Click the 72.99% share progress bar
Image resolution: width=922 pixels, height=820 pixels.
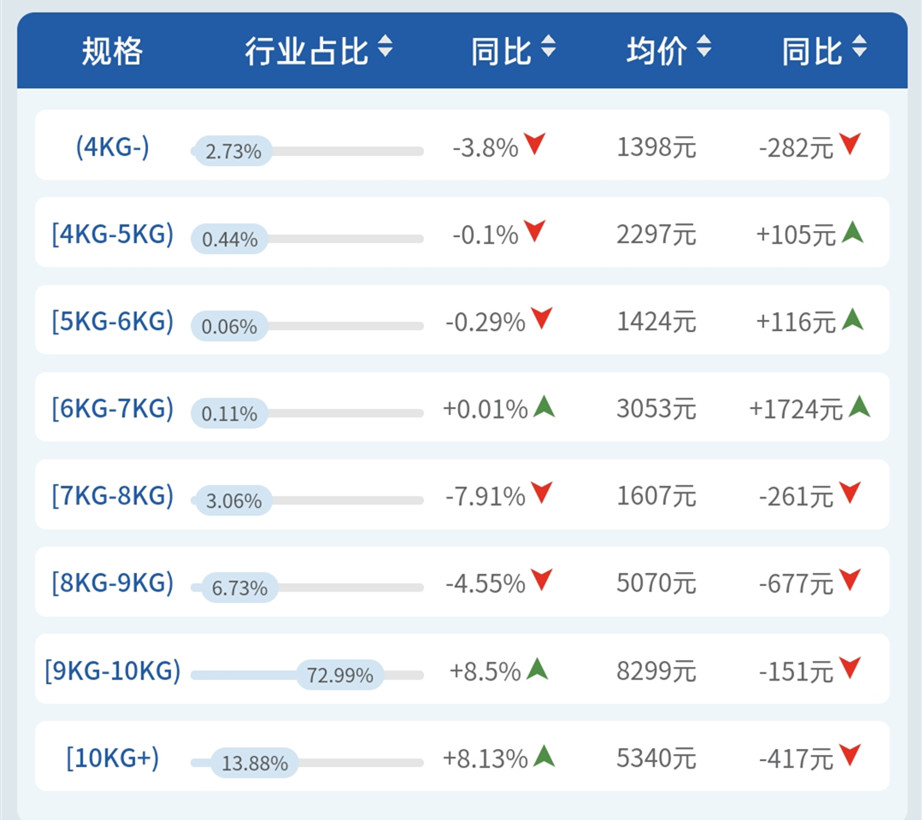click(340, 675)
